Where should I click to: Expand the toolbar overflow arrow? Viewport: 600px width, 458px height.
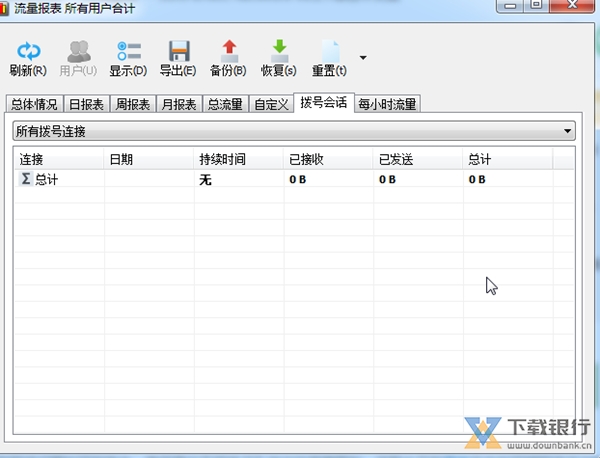(363, 58)
